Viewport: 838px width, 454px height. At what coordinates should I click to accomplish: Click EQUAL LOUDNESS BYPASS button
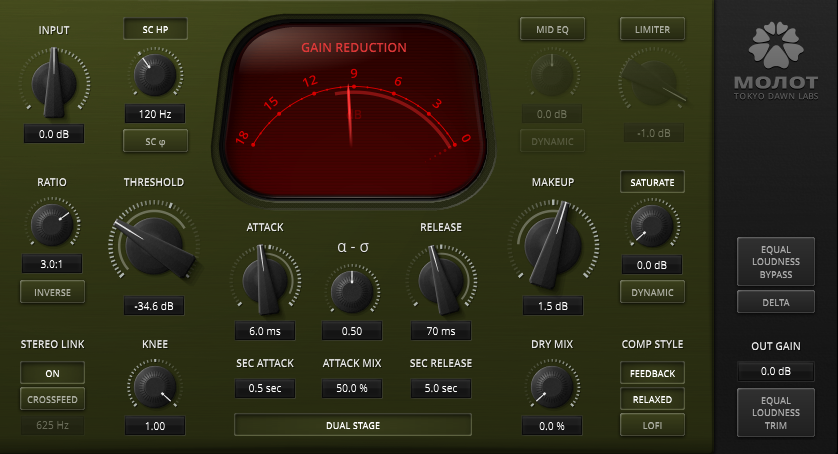776,262
